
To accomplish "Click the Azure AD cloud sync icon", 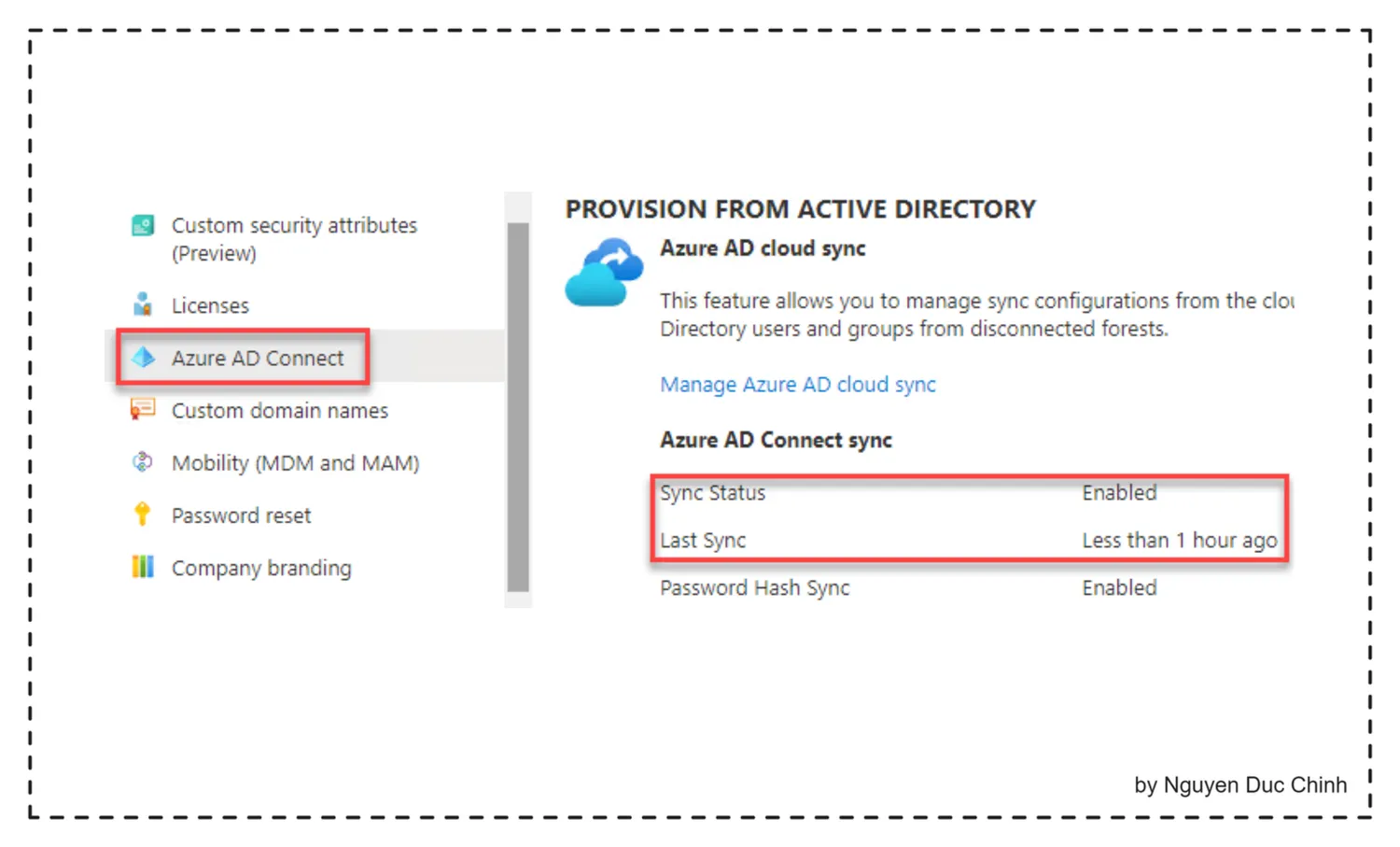I will pos(604,272).
